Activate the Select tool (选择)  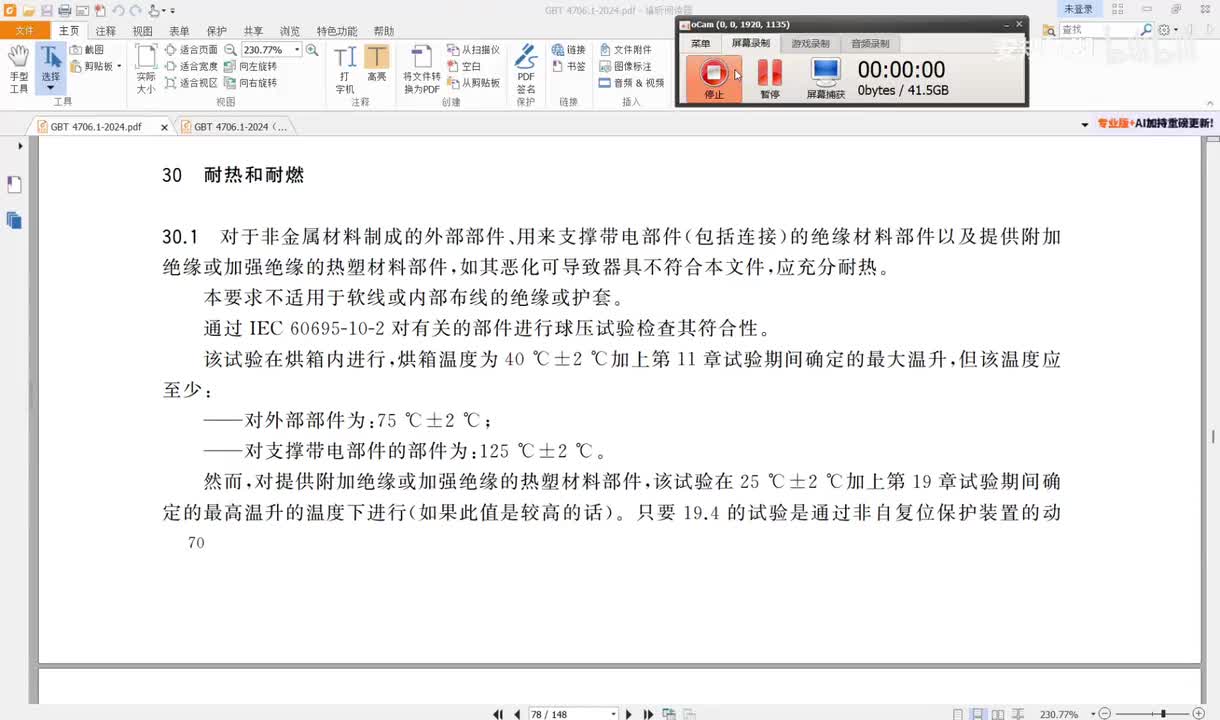point(50,69)
